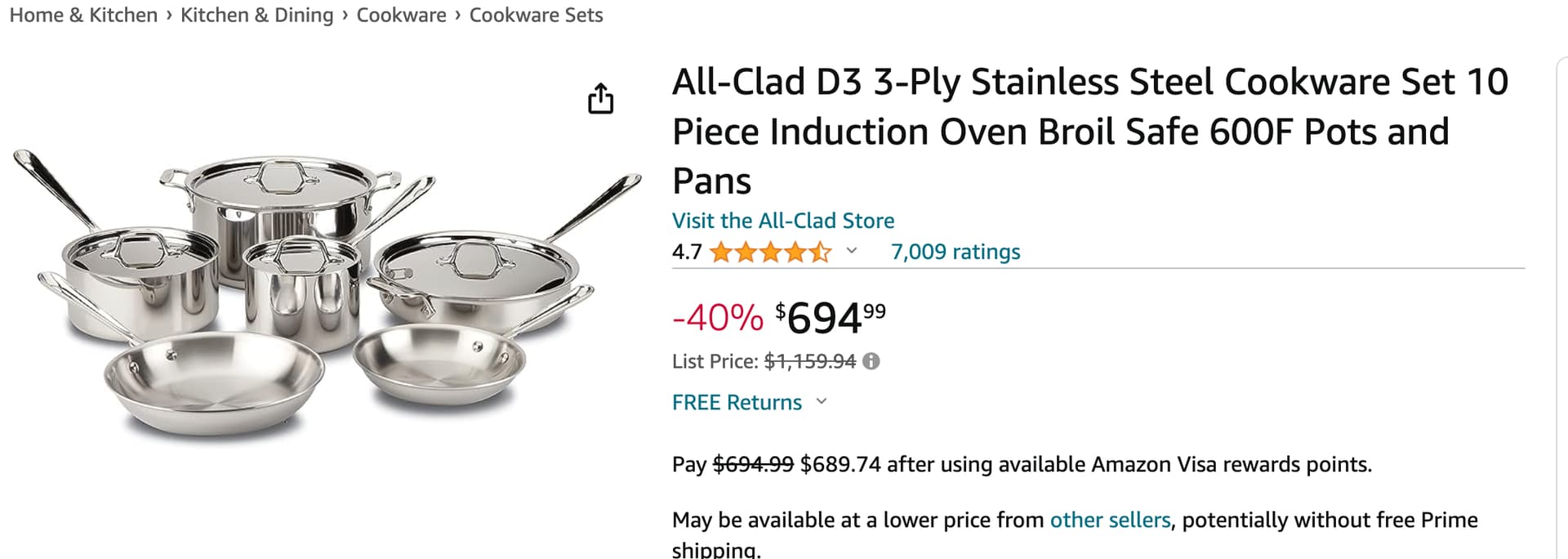Navigate to the Cookware breadcrumb category
Viewport: 1568px width, 559px height.
point(401,15)
